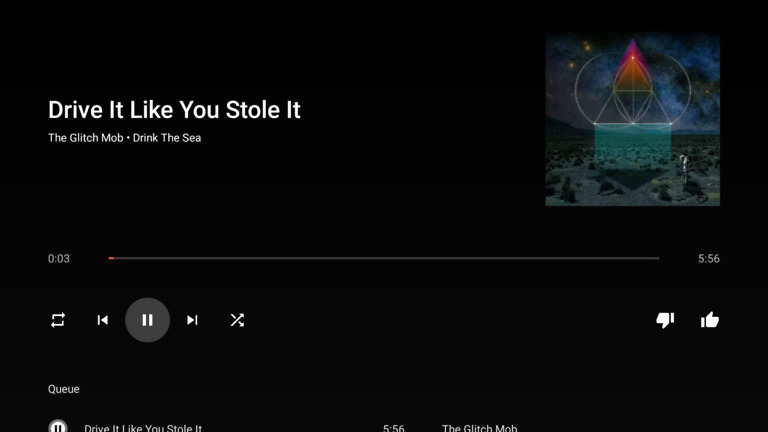The image size is (768, 432).
Task: Pause the current song
Action: click(147, 320)
